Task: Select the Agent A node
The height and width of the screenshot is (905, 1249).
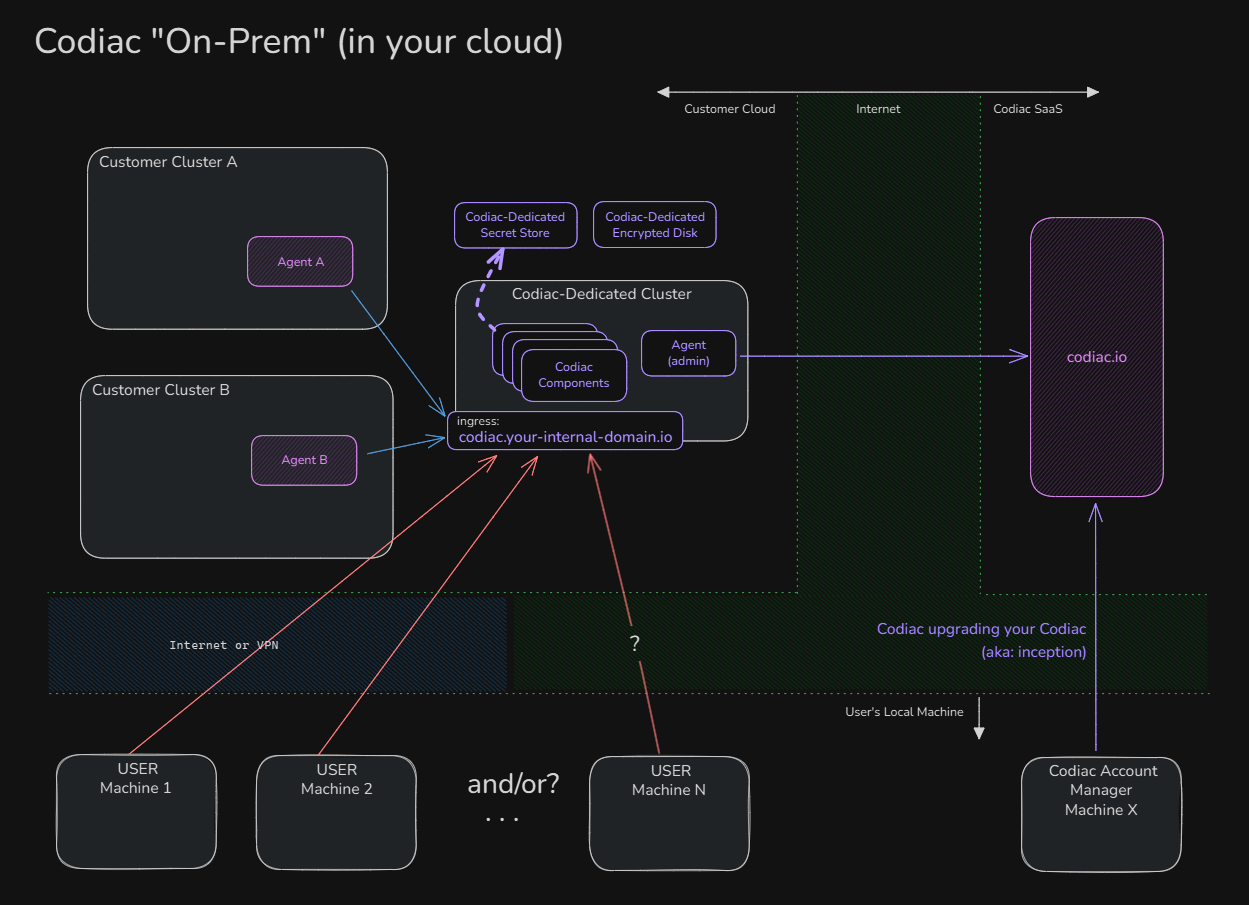Action: [300, 261]
